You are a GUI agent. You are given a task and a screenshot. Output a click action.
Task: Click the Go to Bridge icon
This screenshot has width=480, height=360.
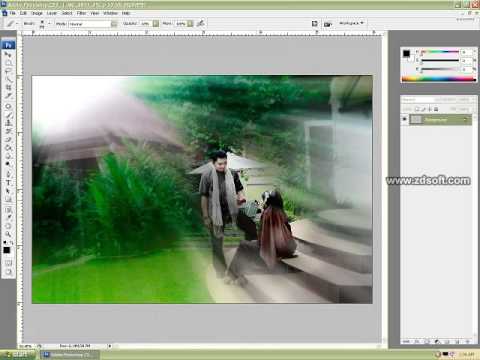[x=328, y=24]
